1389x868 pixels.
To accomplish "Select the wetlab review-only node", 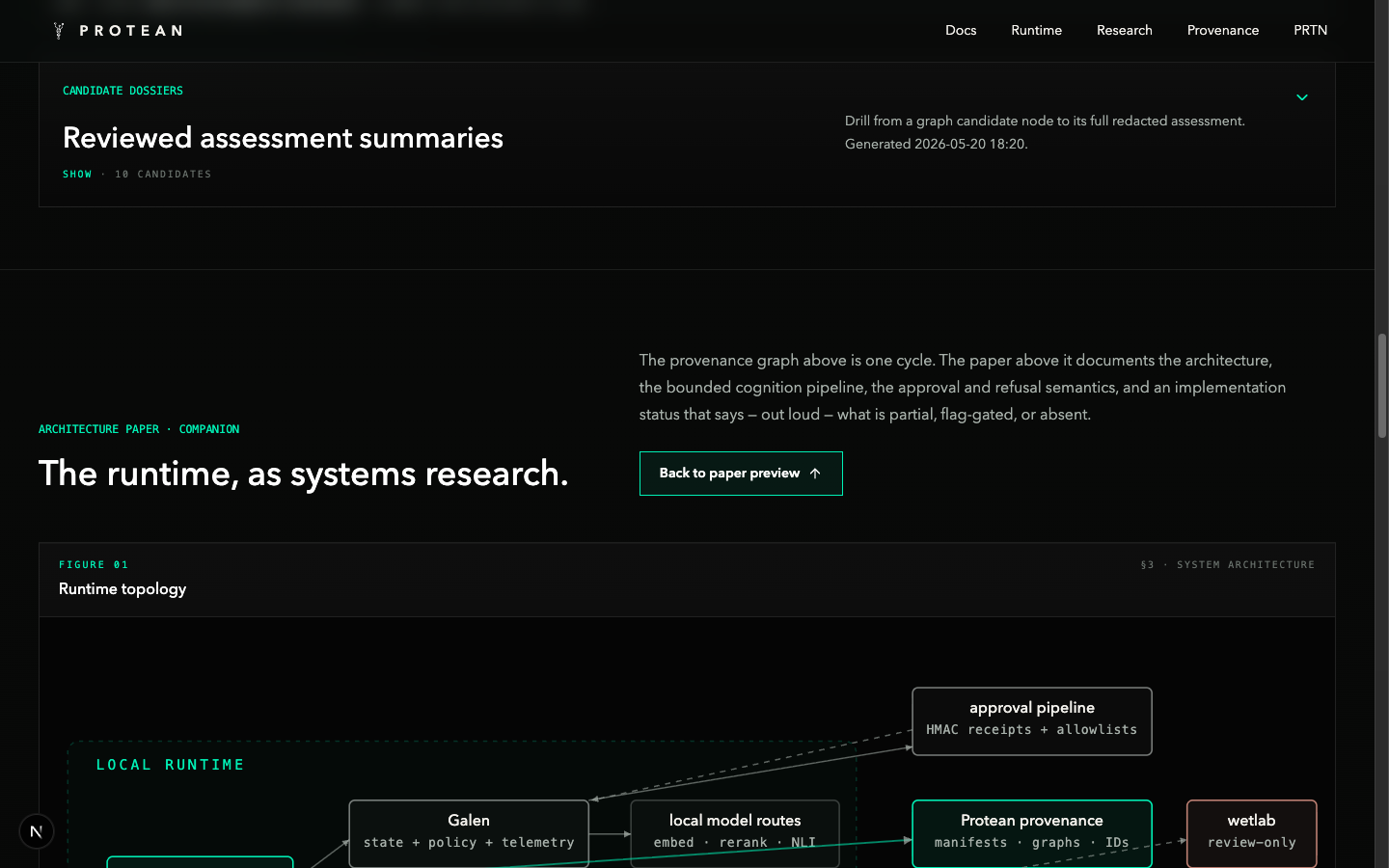I will point(1251,833).
